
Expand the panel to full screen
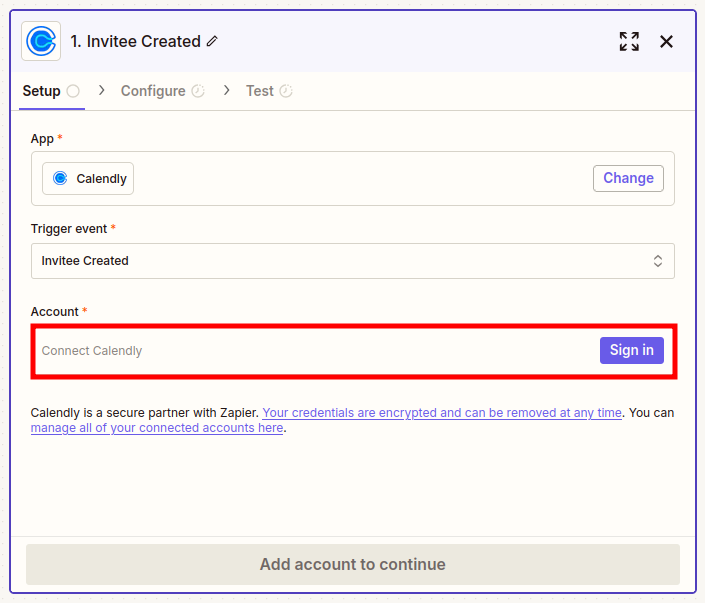pyautogui.click(x=629, y=41)
